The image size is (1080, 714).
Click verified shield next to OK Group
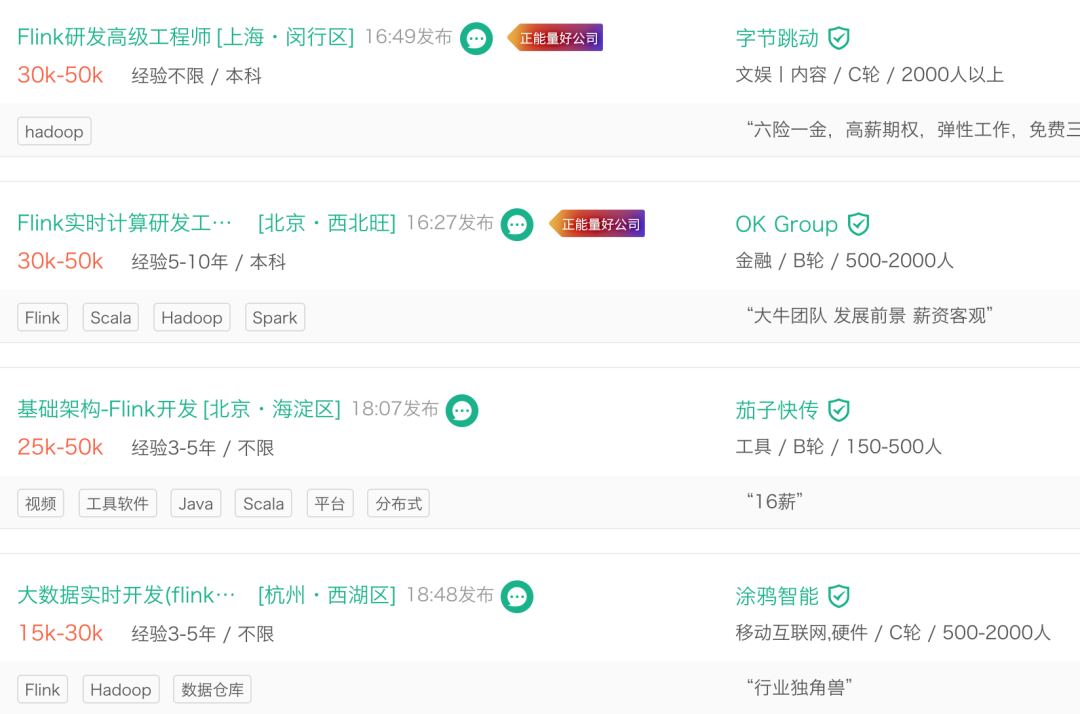[x=858, y=225]
